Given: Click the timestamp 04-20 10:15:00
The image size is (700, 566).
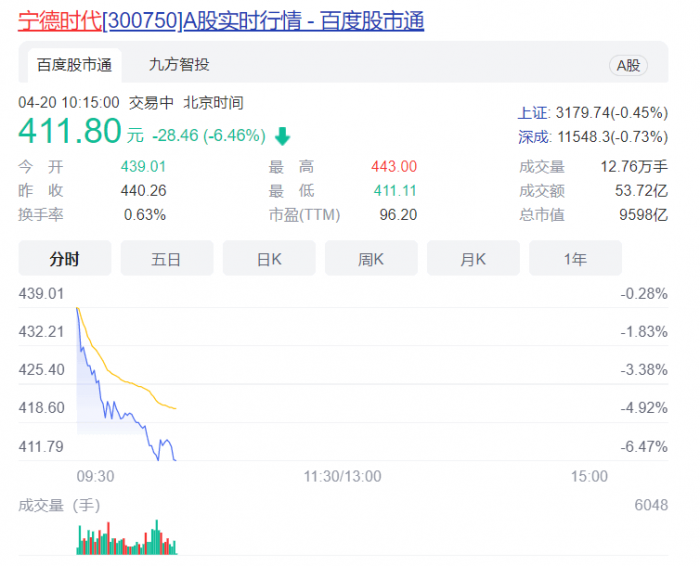Looking at the screenshot, I should (69, 103).
